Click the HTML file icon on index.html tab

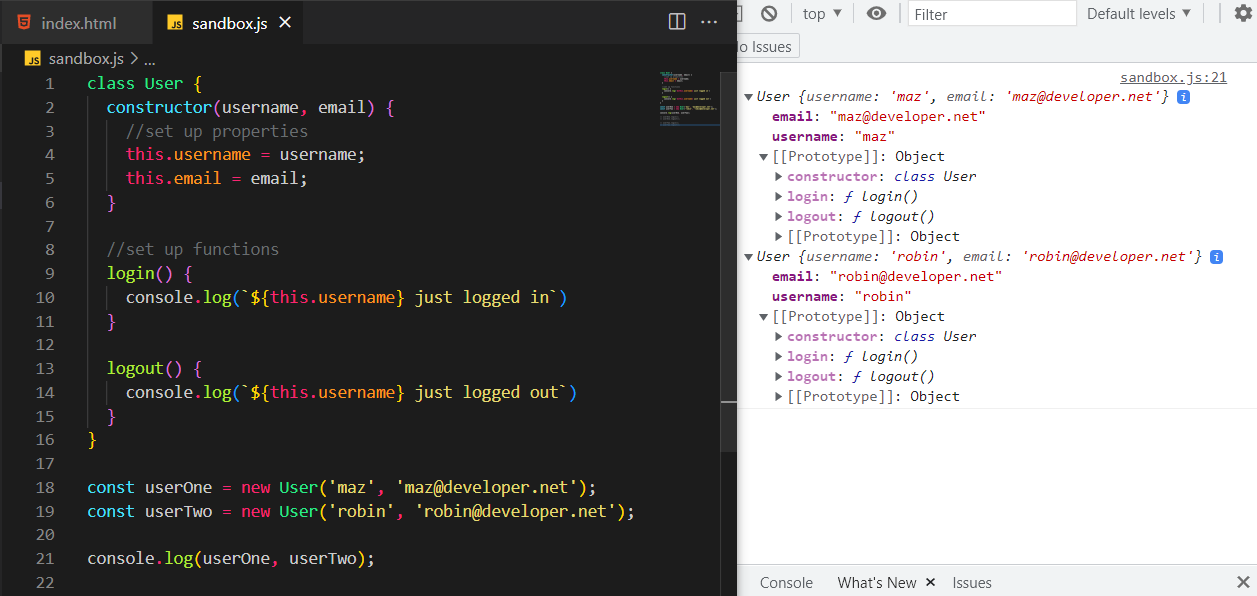click(x=24, y=22)
